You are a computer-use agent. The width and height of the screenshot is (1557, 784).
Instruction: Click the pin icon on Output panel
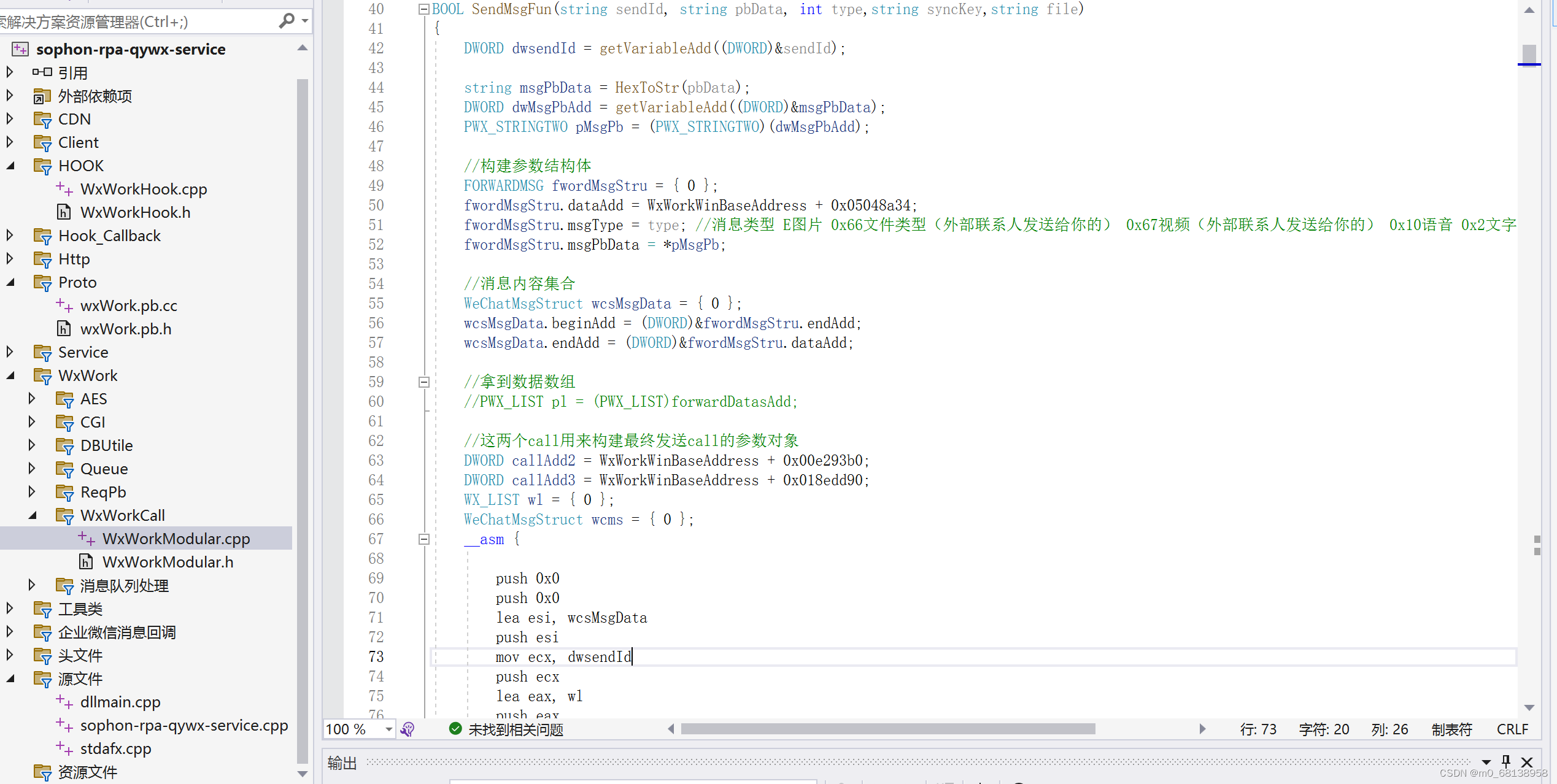(1506, 761)
